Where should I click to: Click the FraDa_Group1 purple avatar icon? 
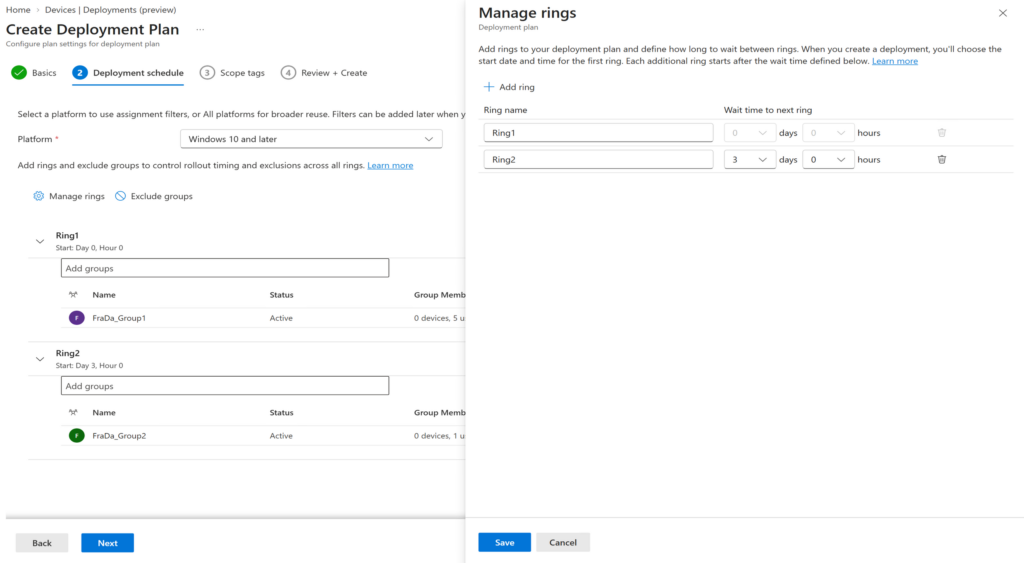point(76,318)
